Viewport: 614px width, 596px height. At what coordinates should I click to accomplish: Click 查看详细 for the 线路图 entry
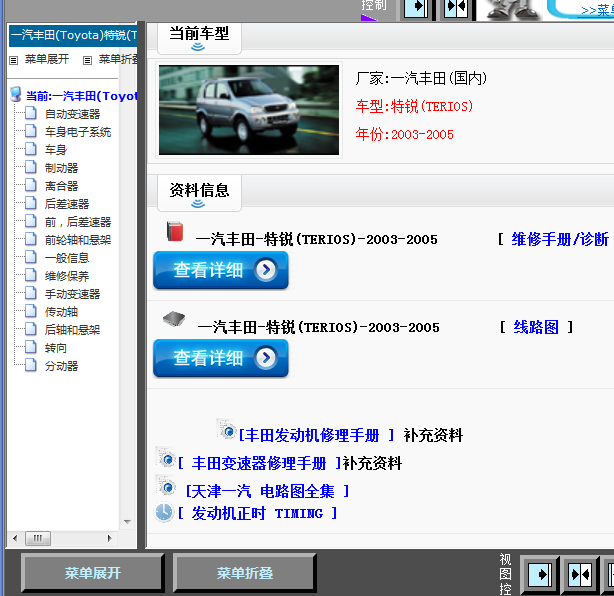[221, 358]
